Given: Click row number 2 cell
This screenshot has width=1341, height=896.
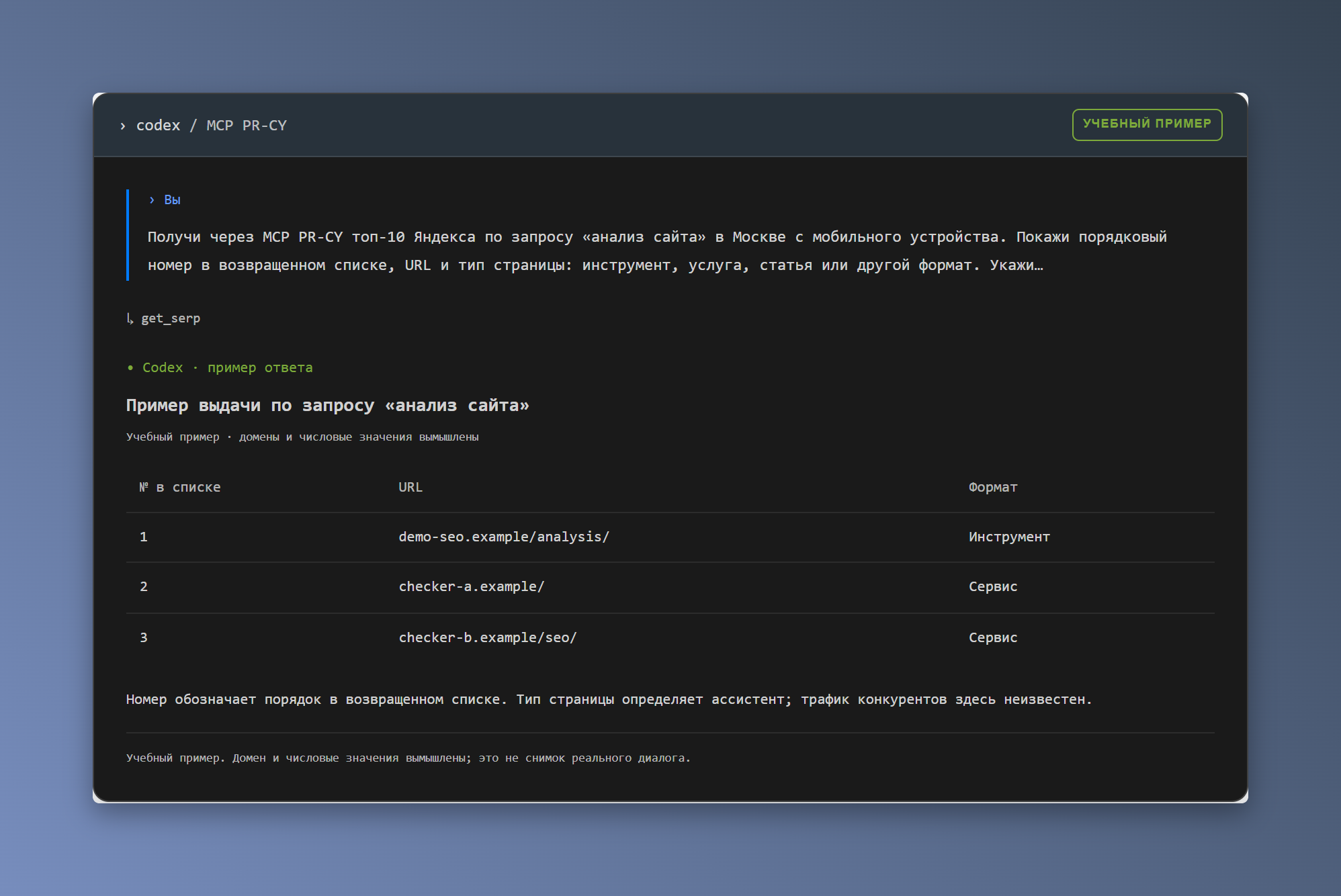Looking at the screenshot, I should pyautogui.click(x=144, y=587).
